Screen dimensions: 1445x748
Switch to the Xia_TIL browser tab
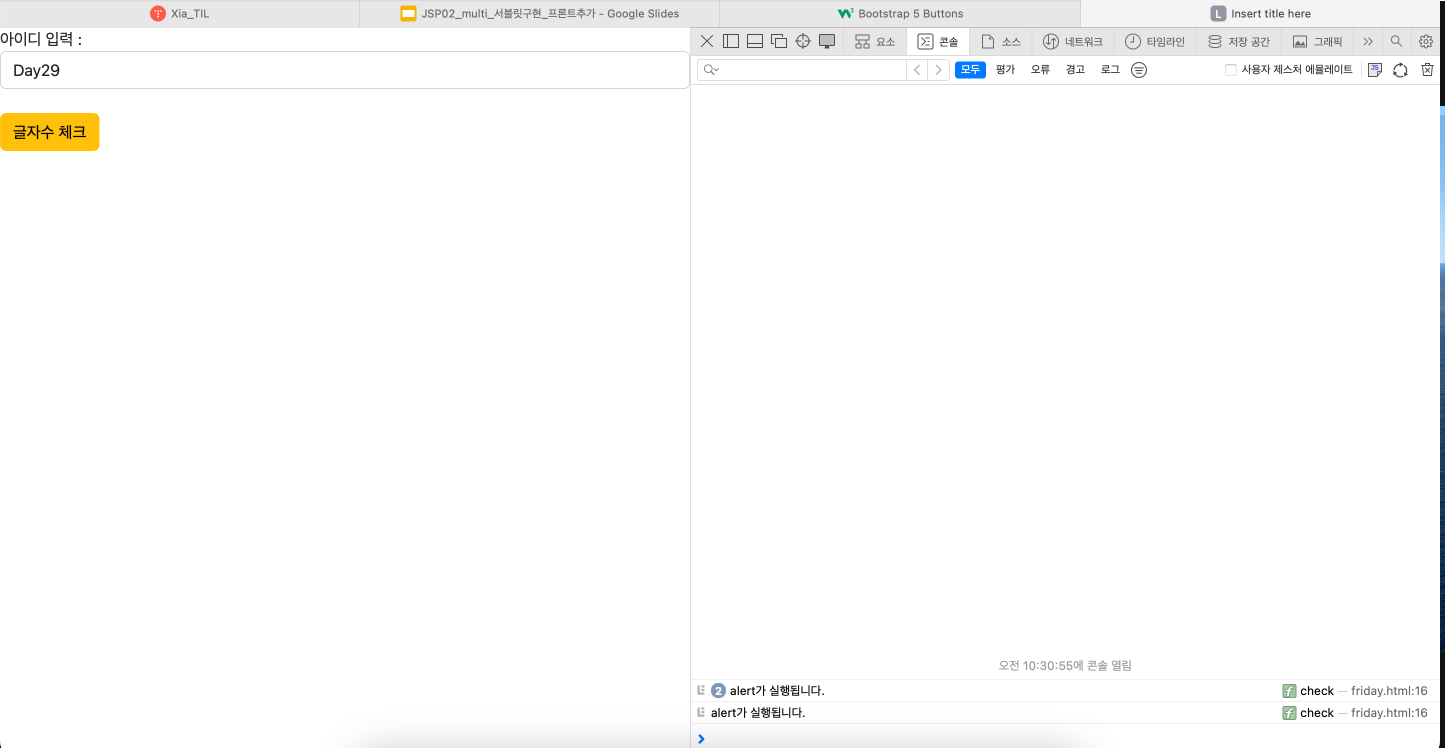pyautogui.click(x=180, y=14)
